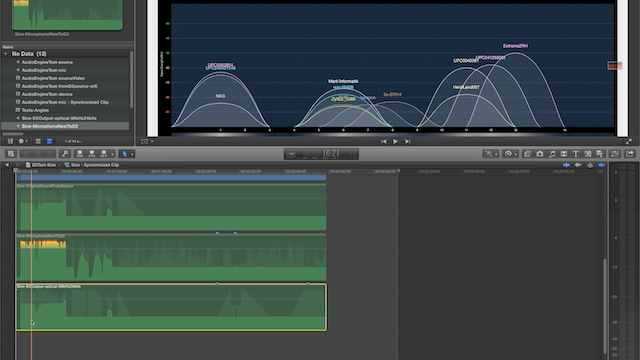Click the share export icon in toolbar
This screenshot has width=640, height=360.
click(629, 154)
